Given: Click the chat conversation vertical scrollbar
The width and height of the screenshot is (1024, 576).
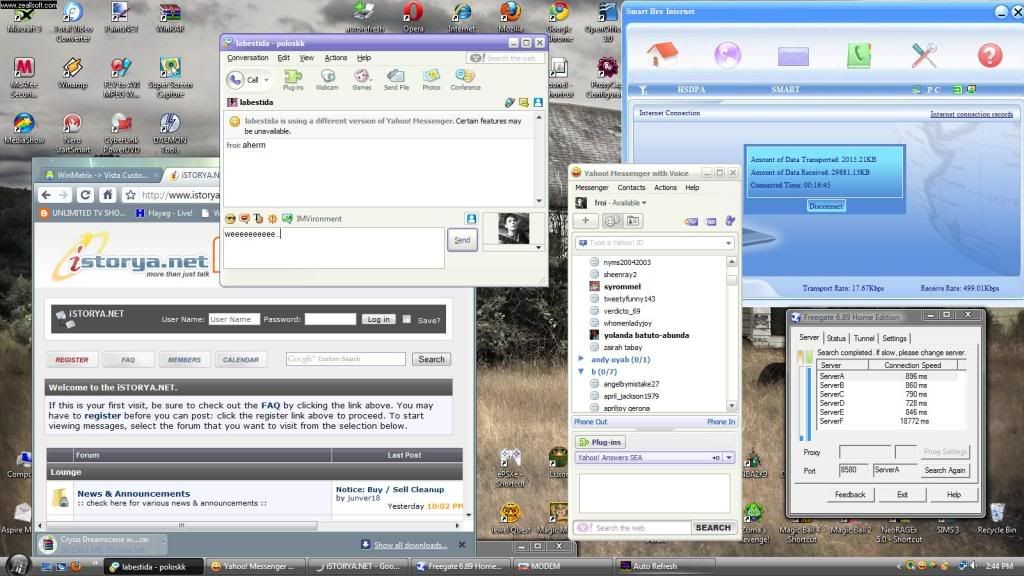Looking at the screenshot, I should pyautogui.click(x=539, y=159).
